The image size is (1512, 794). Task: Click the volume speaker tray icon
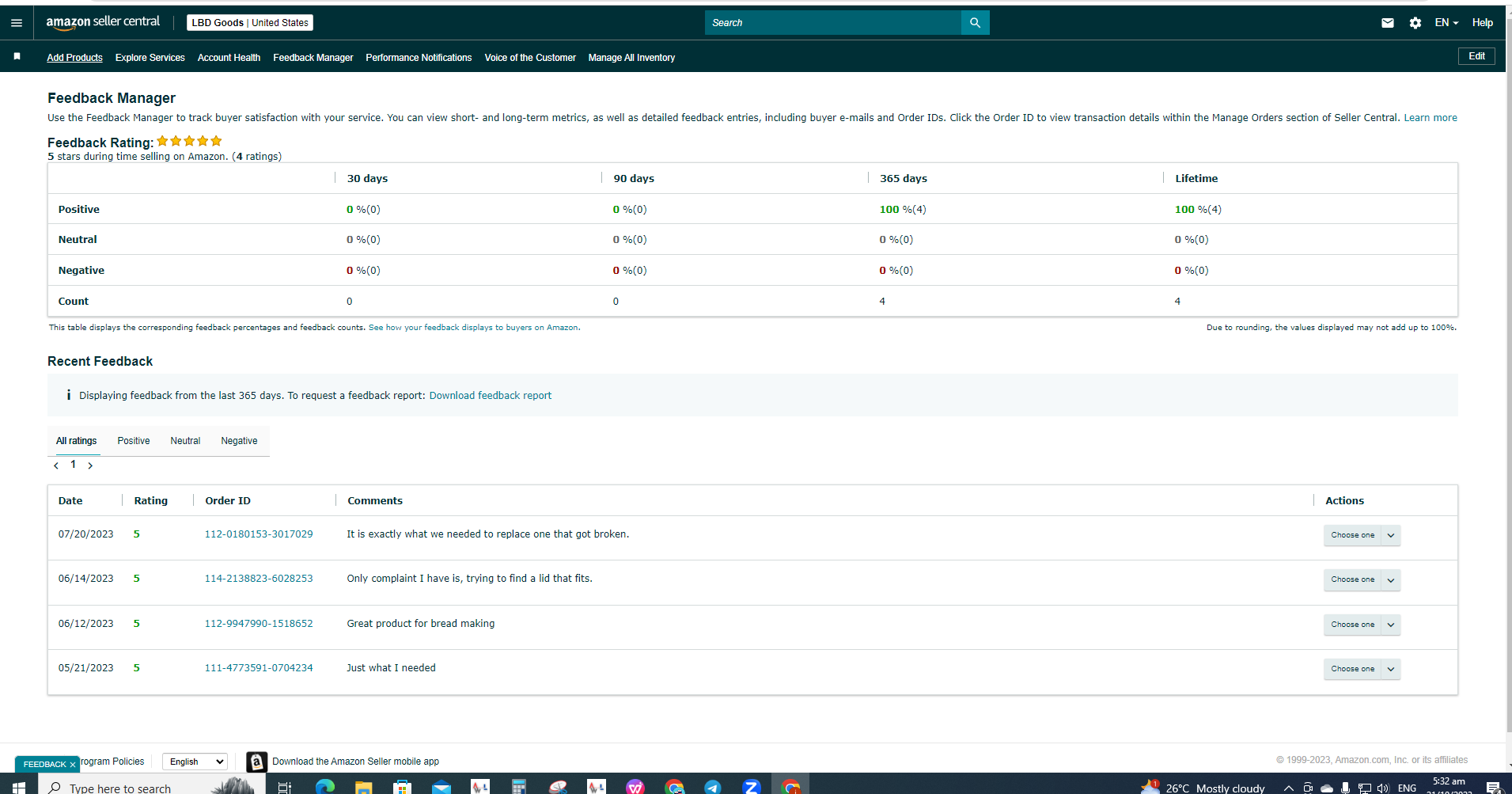coord(1383,788)
